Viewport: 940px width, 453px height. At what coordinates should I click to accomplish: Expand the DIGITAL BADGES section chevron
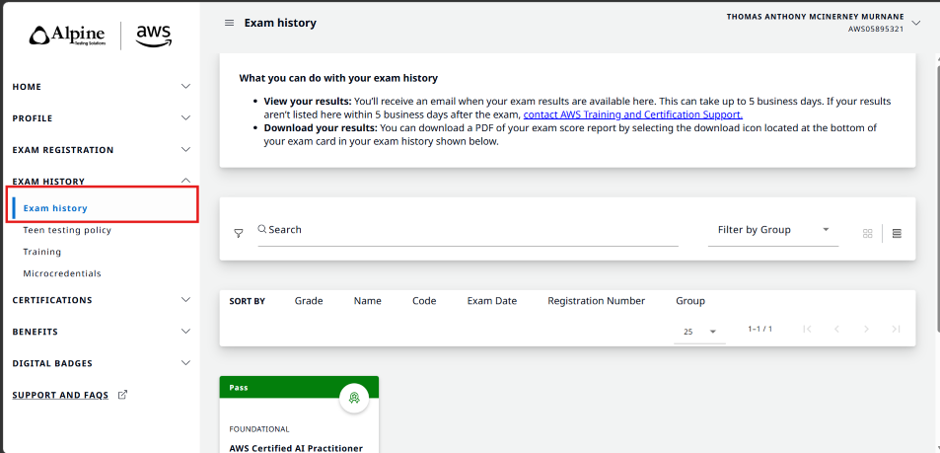click(x=186, y=363)
